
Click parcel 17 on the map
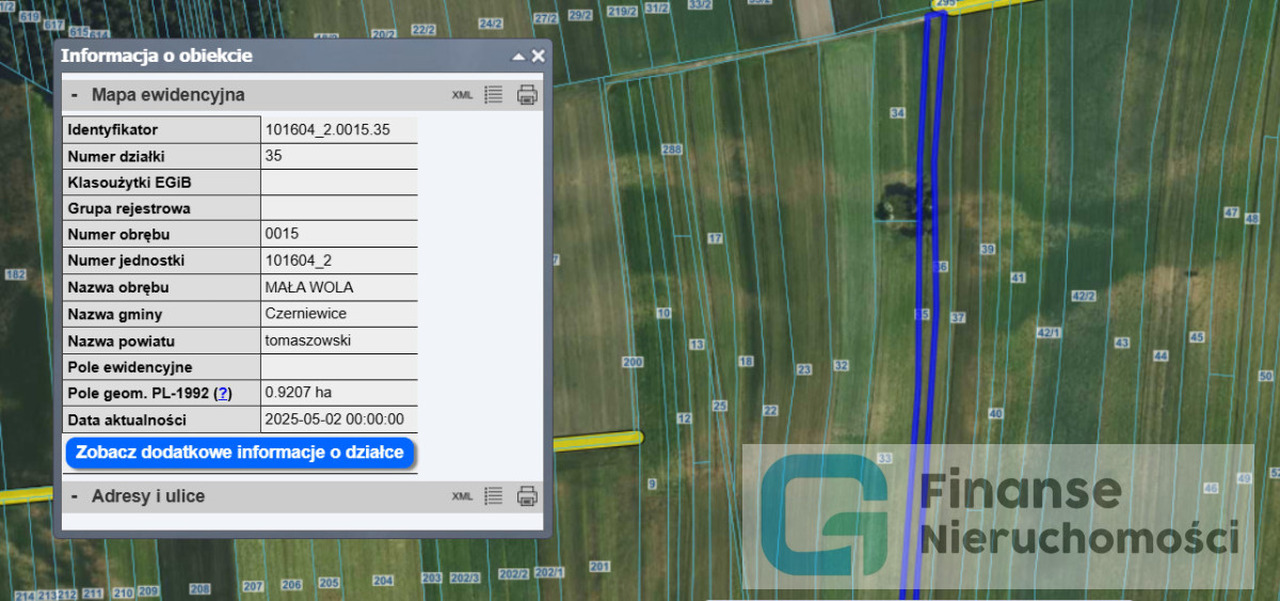point(715,239)
